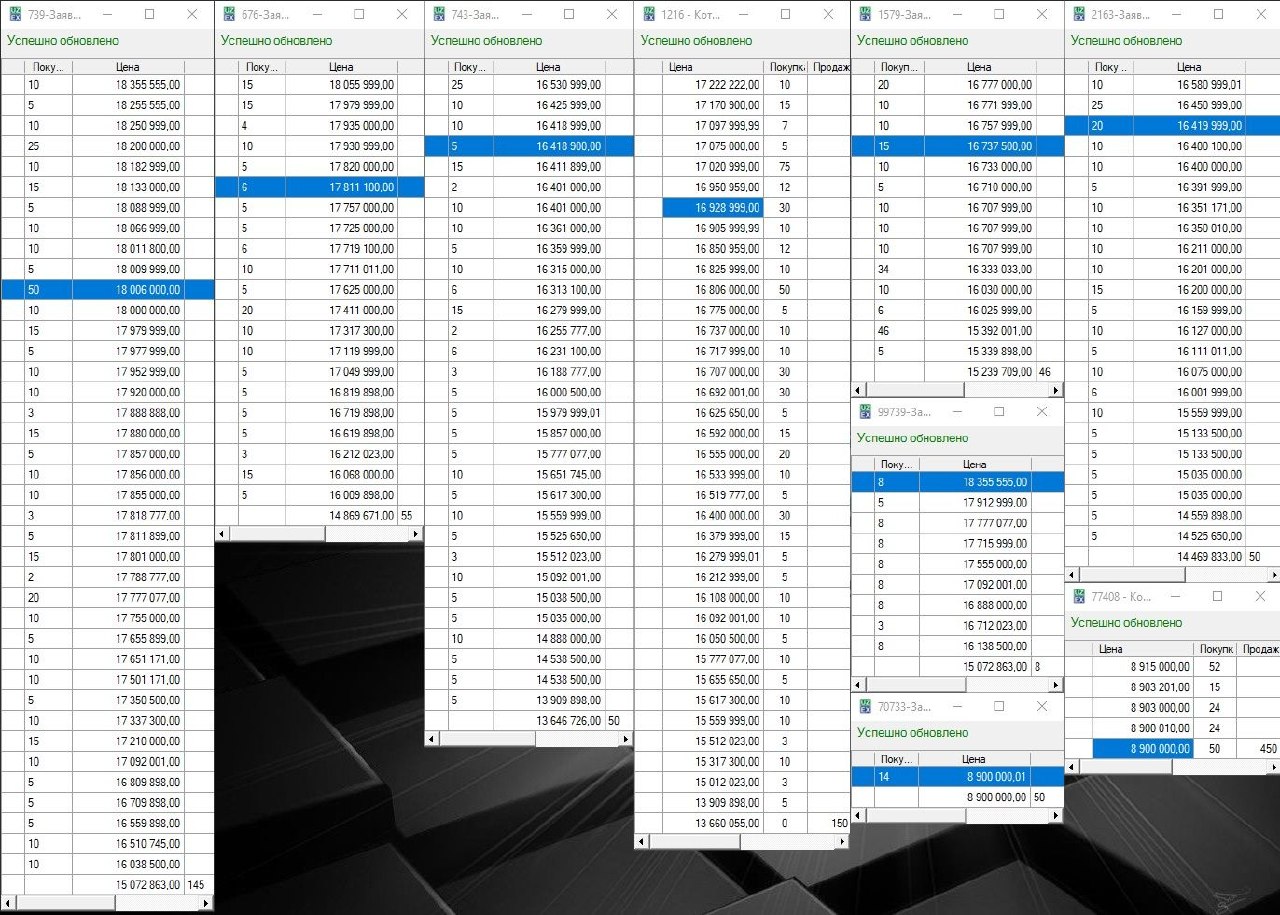The height and width of the screenshot is (915, 1280).
Task: Click the Покуп column header in 739 window
Action: pyautogui.click(x=48, y=67)
